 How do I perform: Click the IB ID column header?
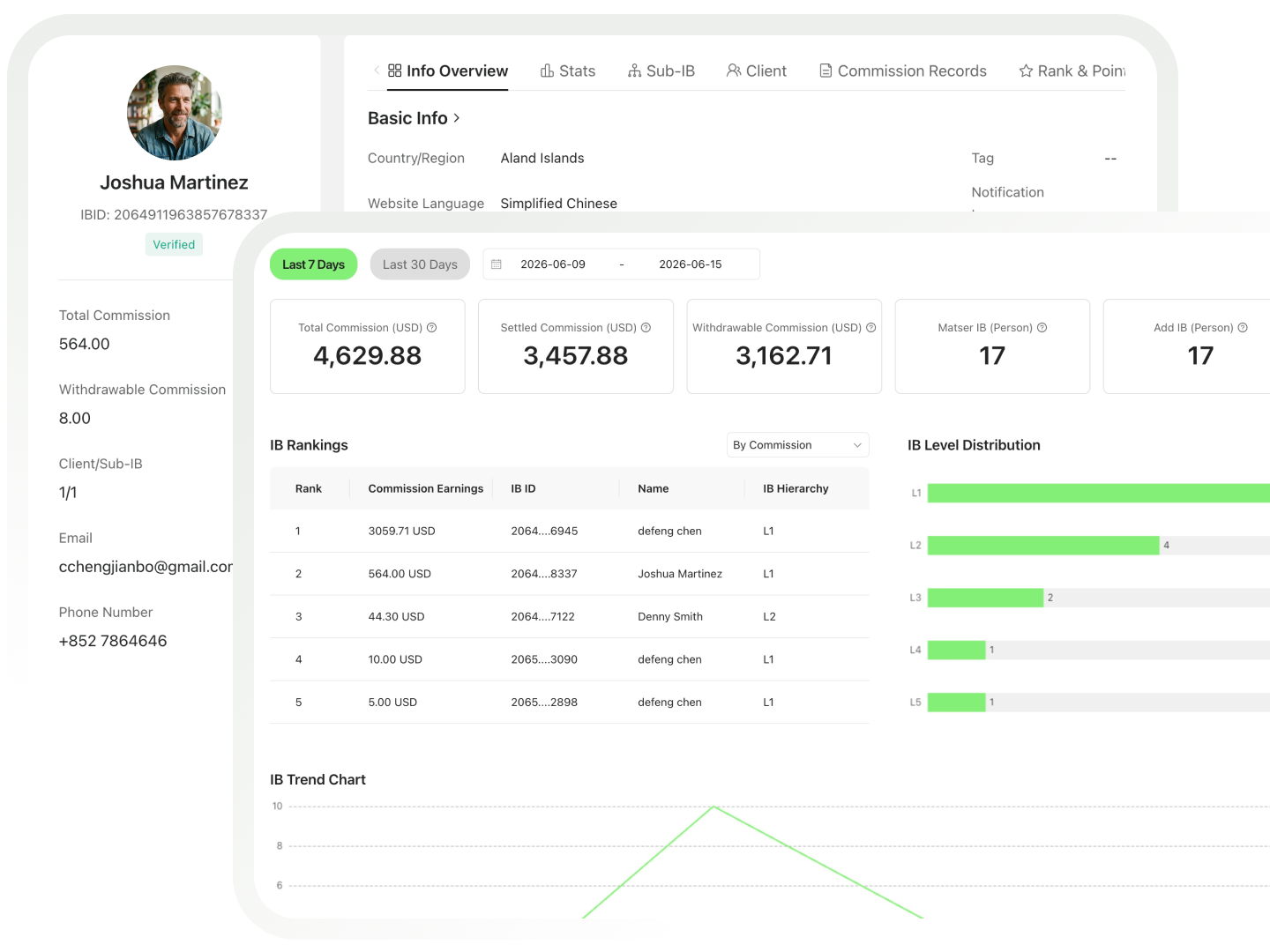tap(523, 488)
